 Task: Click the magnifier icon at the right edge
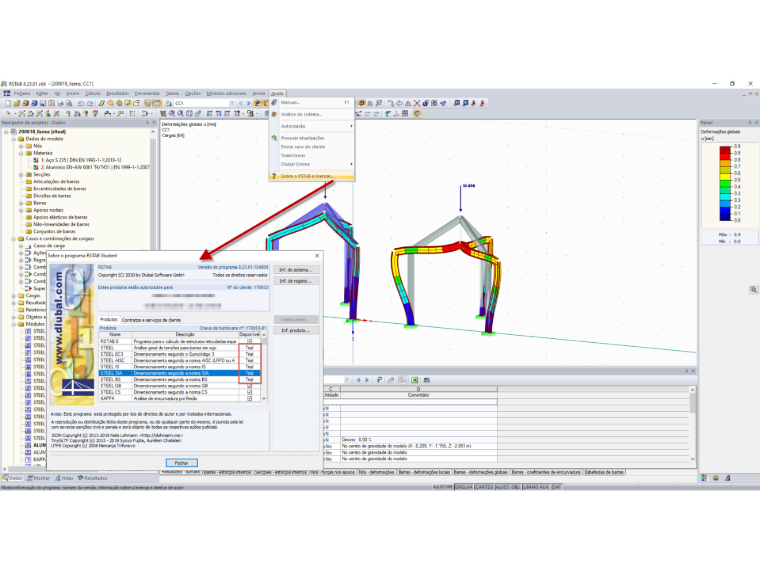point(754,290)
